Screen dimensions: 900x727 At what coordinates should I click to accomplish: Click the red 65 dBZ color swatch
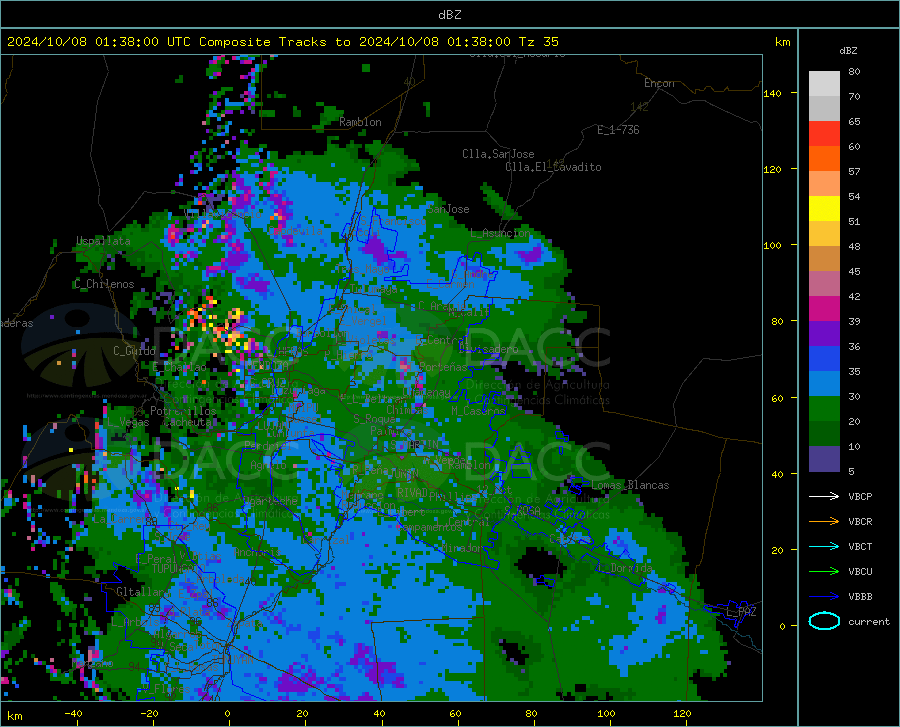click(824, 134)
